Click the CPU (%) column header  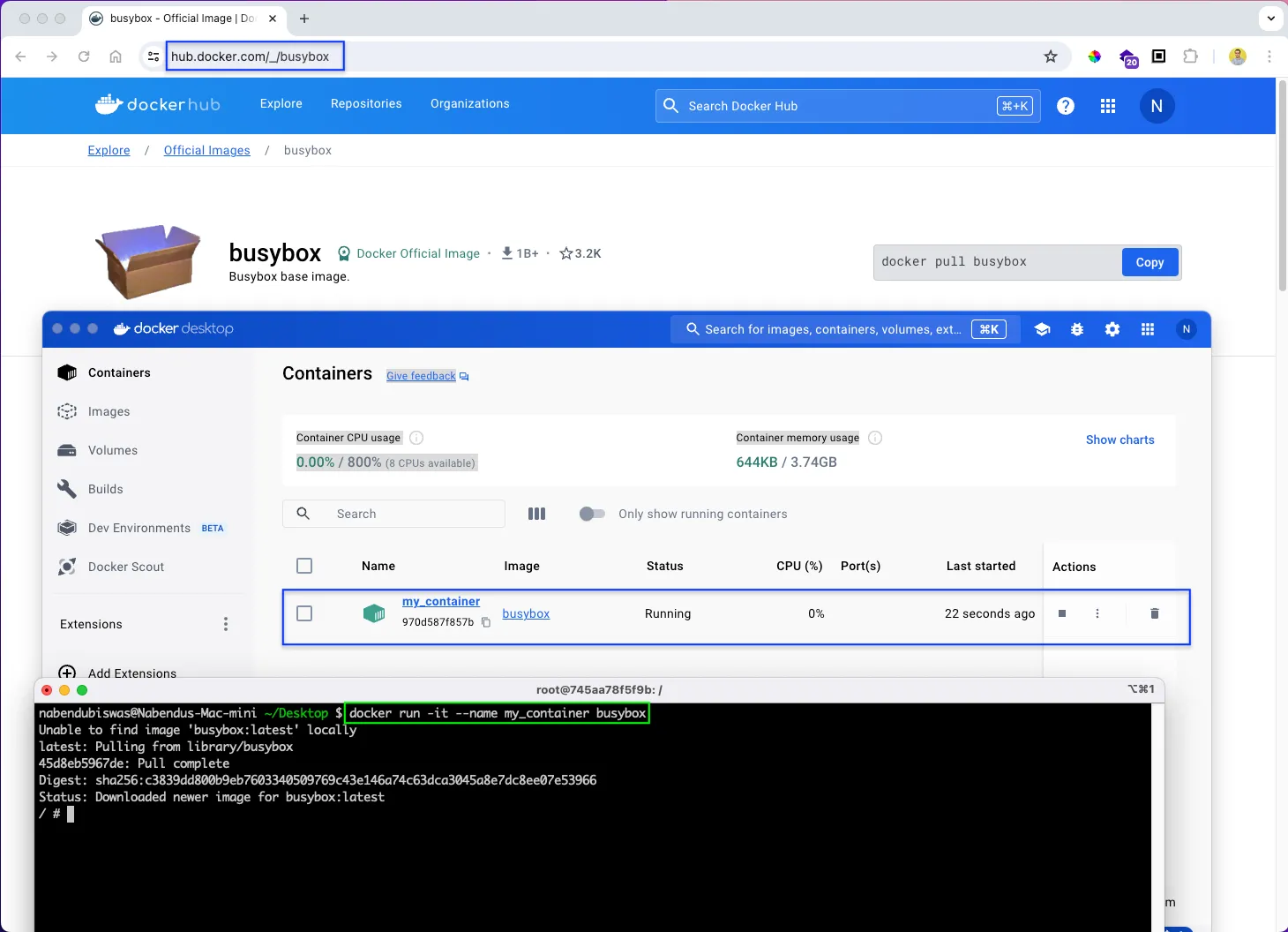pos(799,566)
